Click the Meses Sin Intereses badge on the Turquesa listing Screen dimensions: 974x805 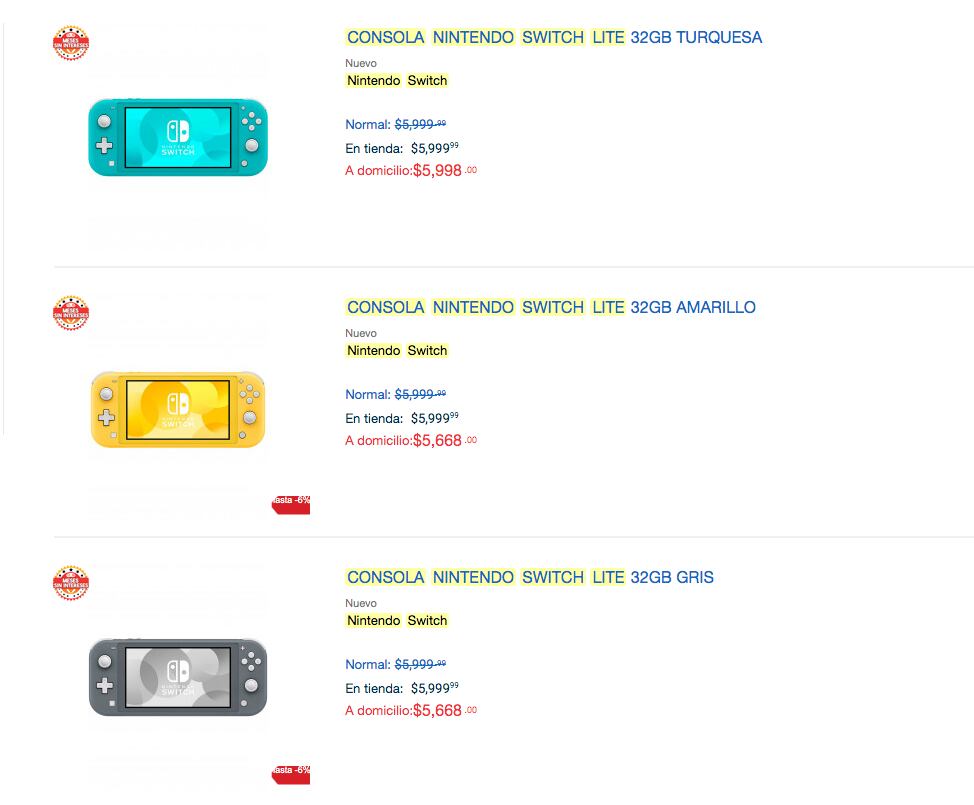tap(70, 43)
